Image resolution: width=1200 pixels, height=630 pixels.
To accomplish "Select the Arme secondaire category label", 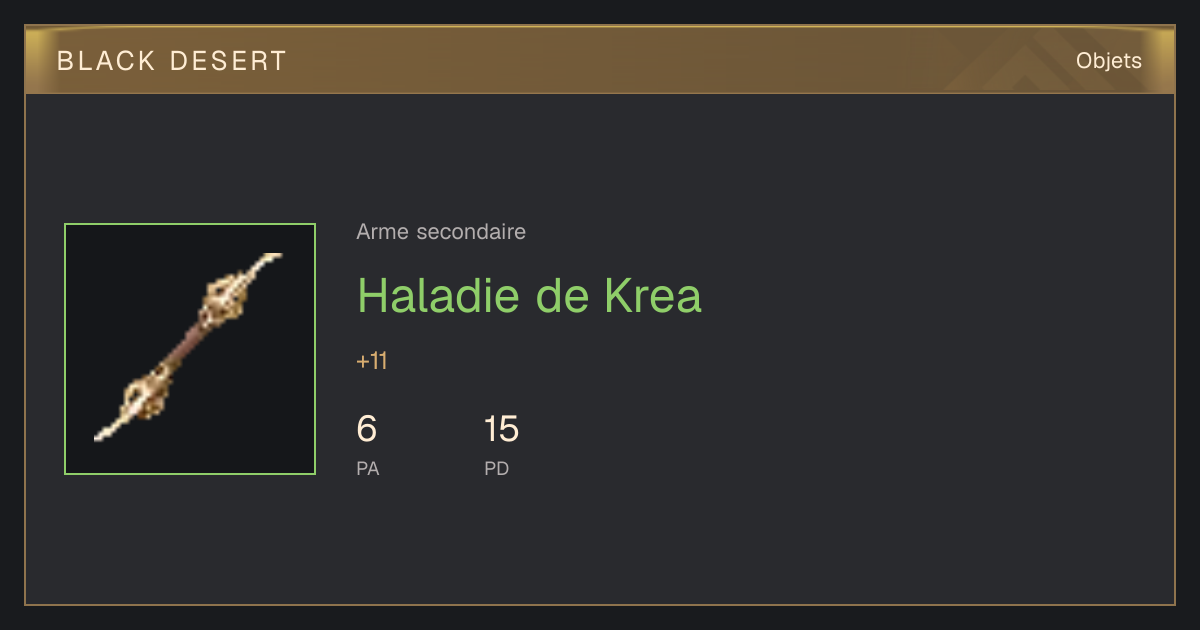I will tap(441, 232).
